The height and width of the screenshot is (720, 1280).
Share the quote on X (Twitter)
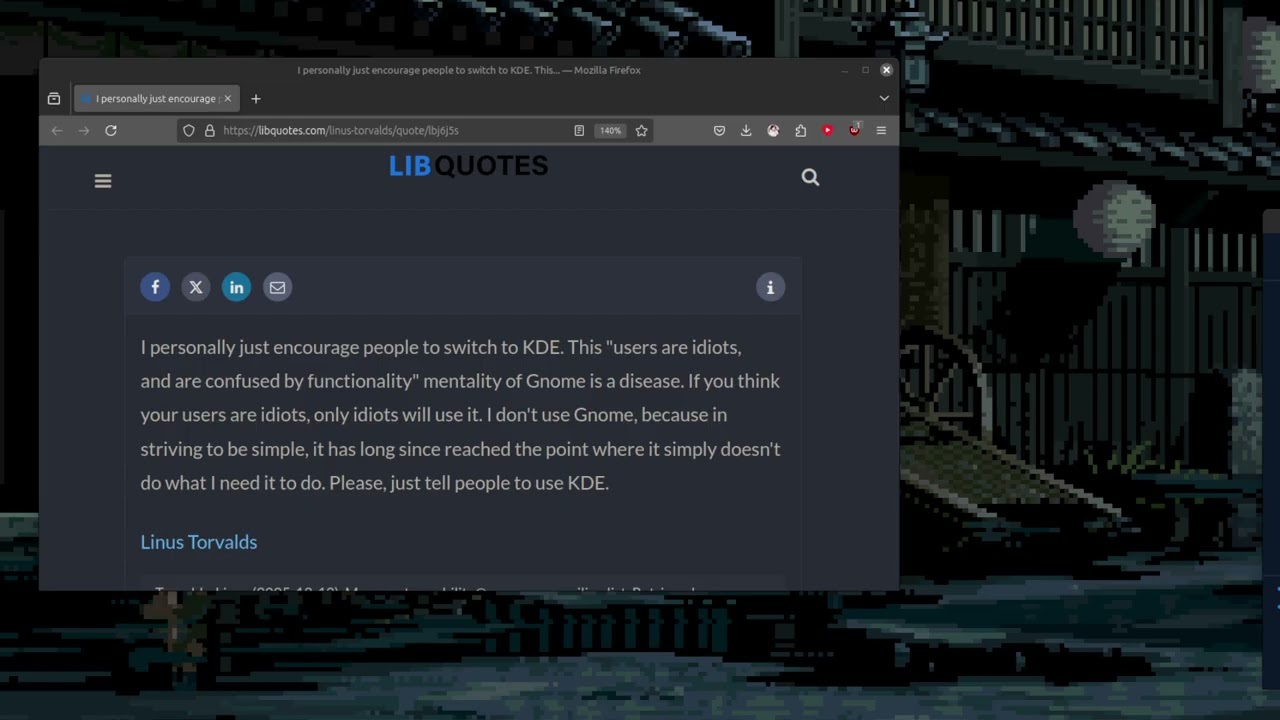[x=196, y=287]
